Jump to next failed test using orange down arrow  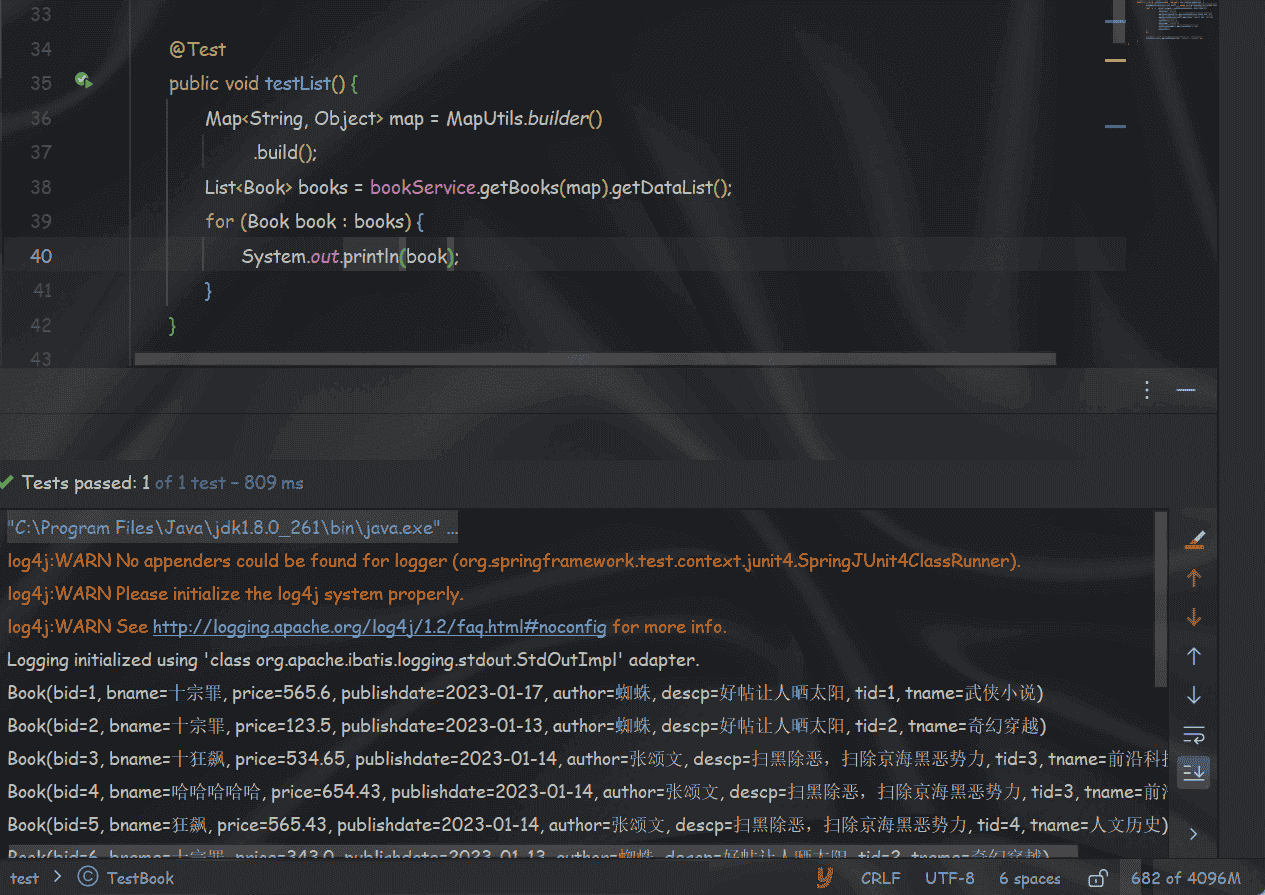coord(1193,618)
